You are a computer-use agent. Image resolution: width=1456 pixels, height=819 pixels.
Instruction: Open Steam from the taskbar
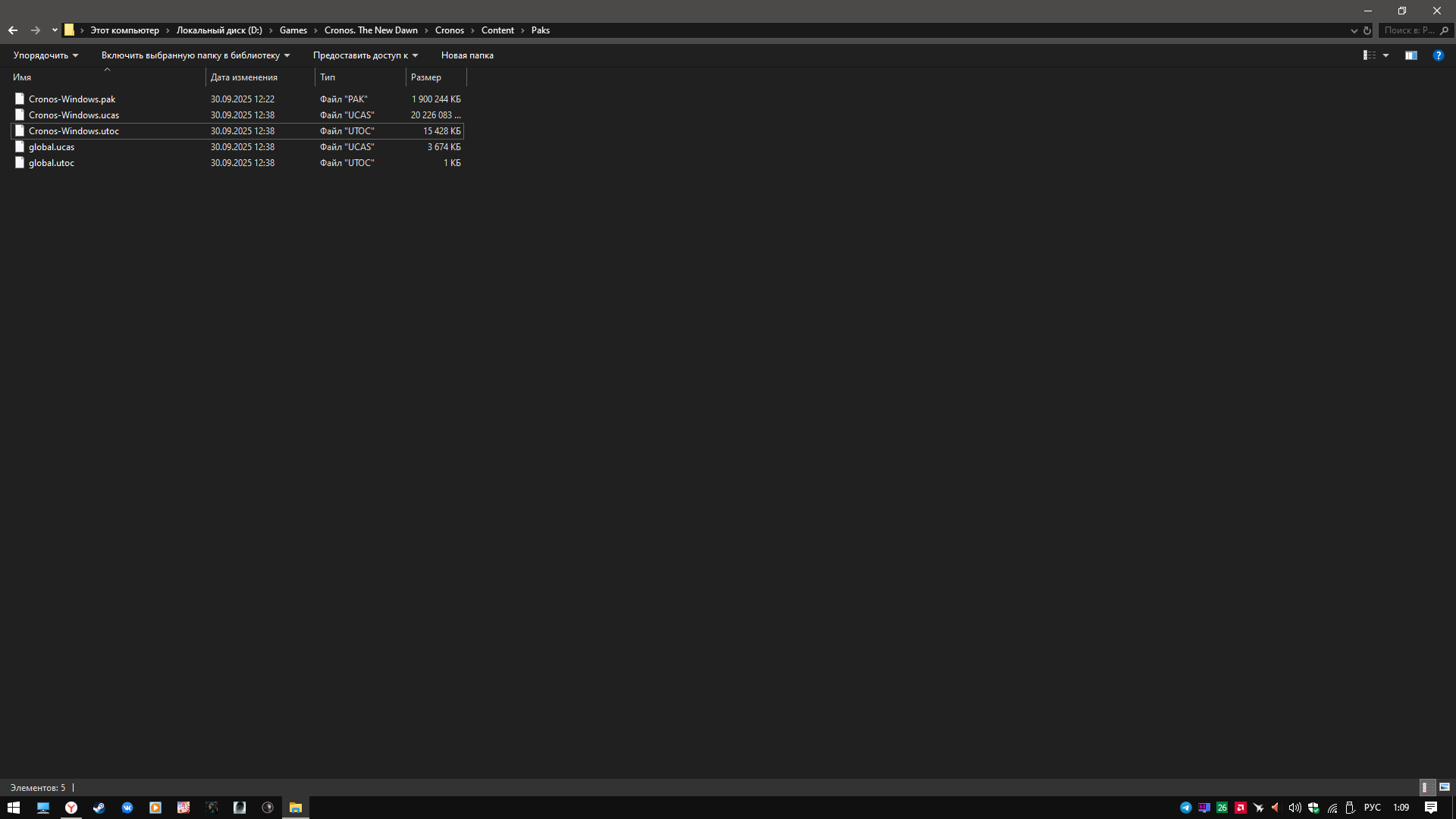pos(99,808)
